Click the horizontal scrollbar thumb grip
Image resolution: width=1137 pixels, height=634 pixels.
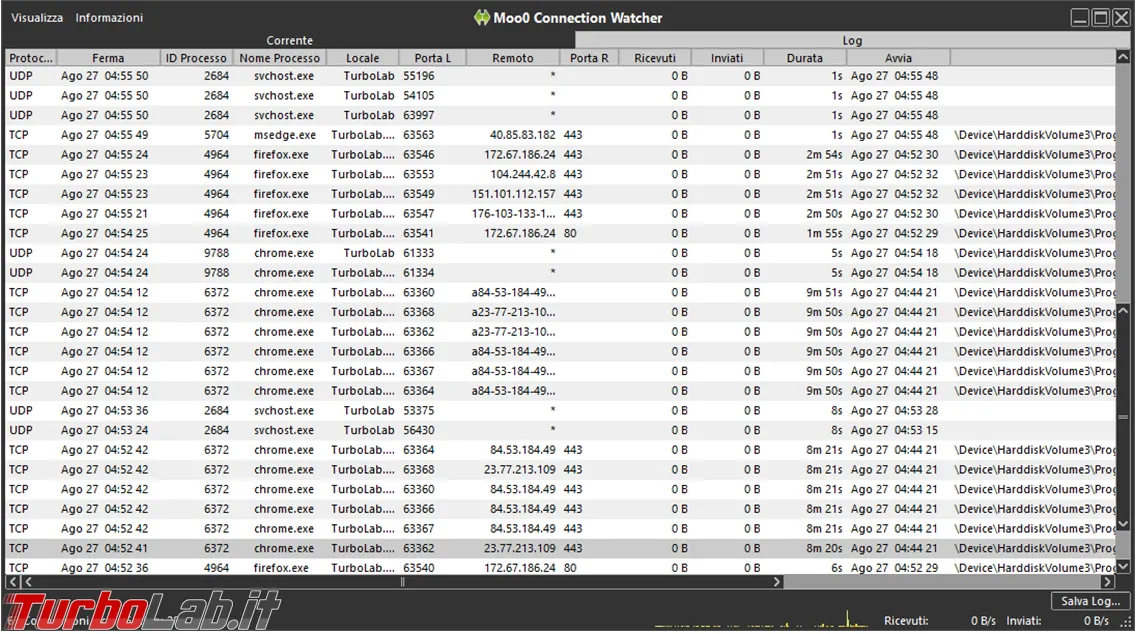click(x=402, y=582)
